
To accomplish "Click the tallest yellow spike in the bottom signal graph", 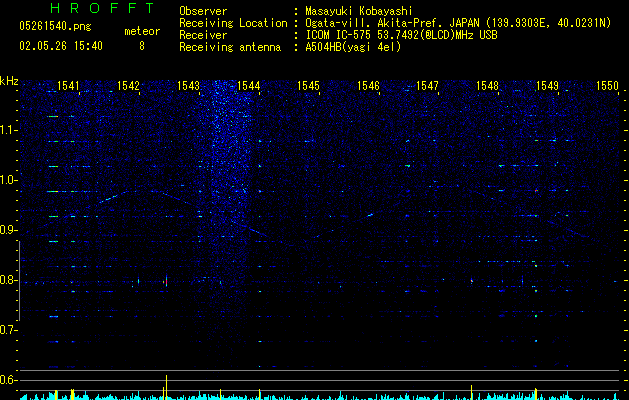I will 166,387.
